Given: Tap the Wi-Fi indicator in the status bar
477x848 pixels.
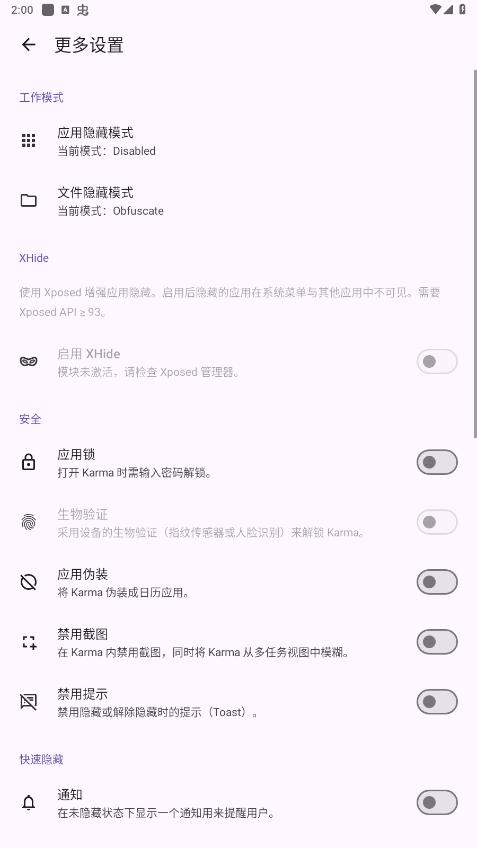Looking at the screenshot, I should coord(435,9).
